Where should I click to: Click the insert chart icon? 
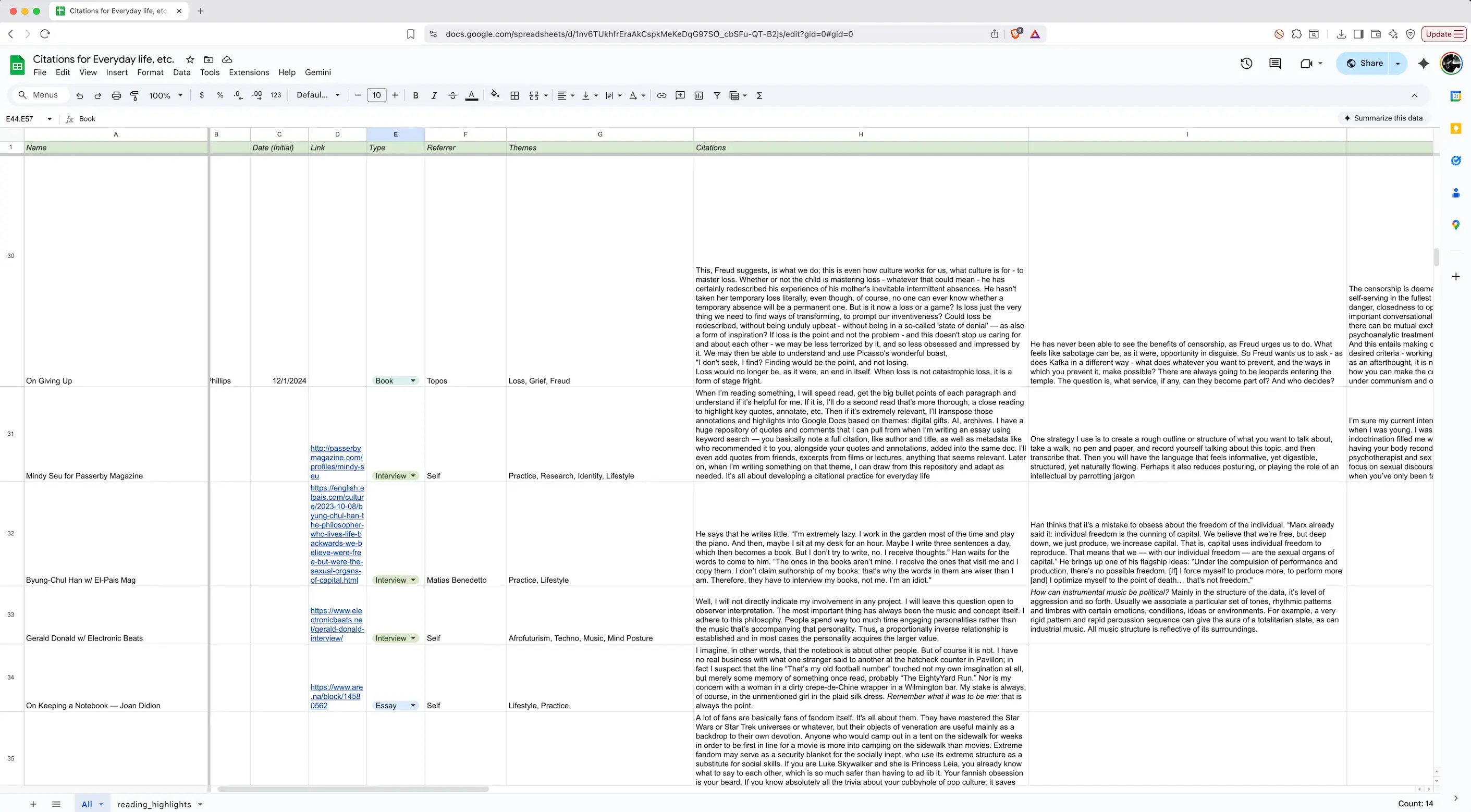pyautogui.click(x=698, y=95)
